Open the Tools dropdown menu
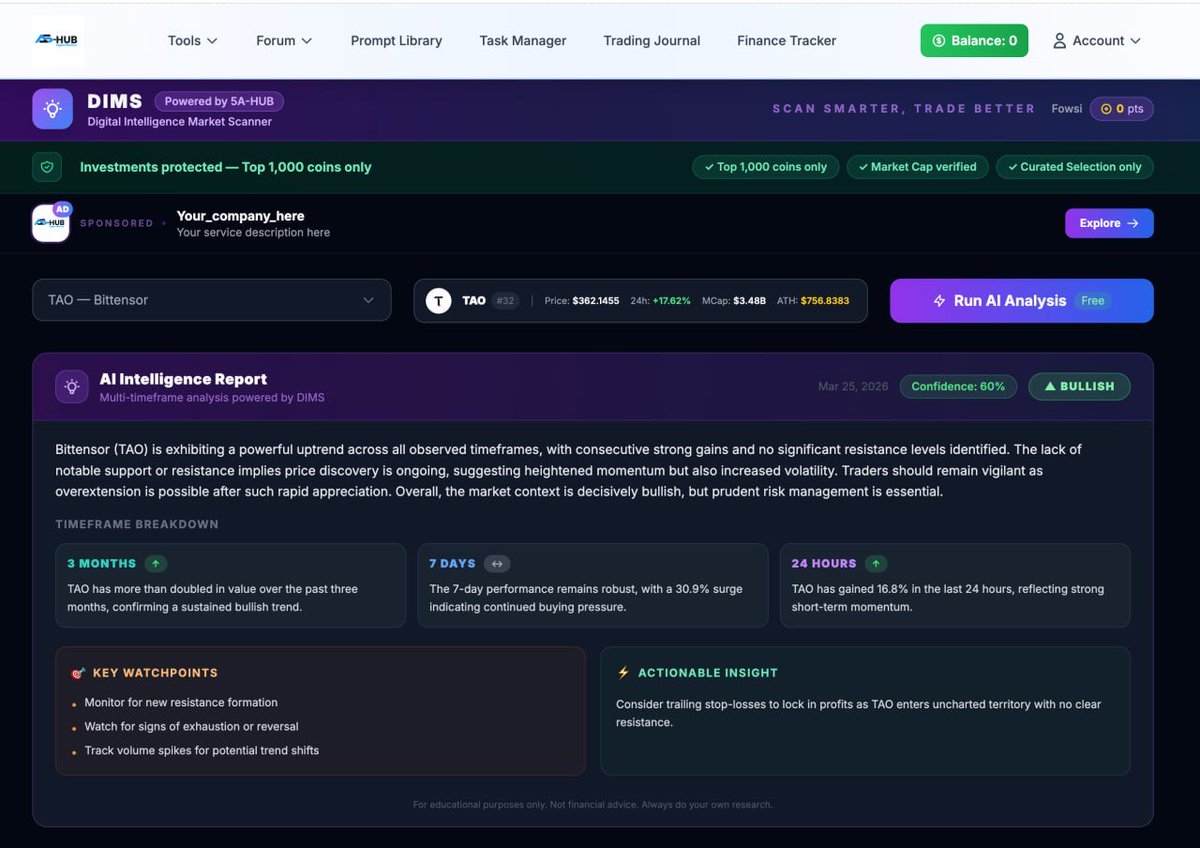Image resolution: width=1200 pixels, height=848 pixels. coord(192,41)
